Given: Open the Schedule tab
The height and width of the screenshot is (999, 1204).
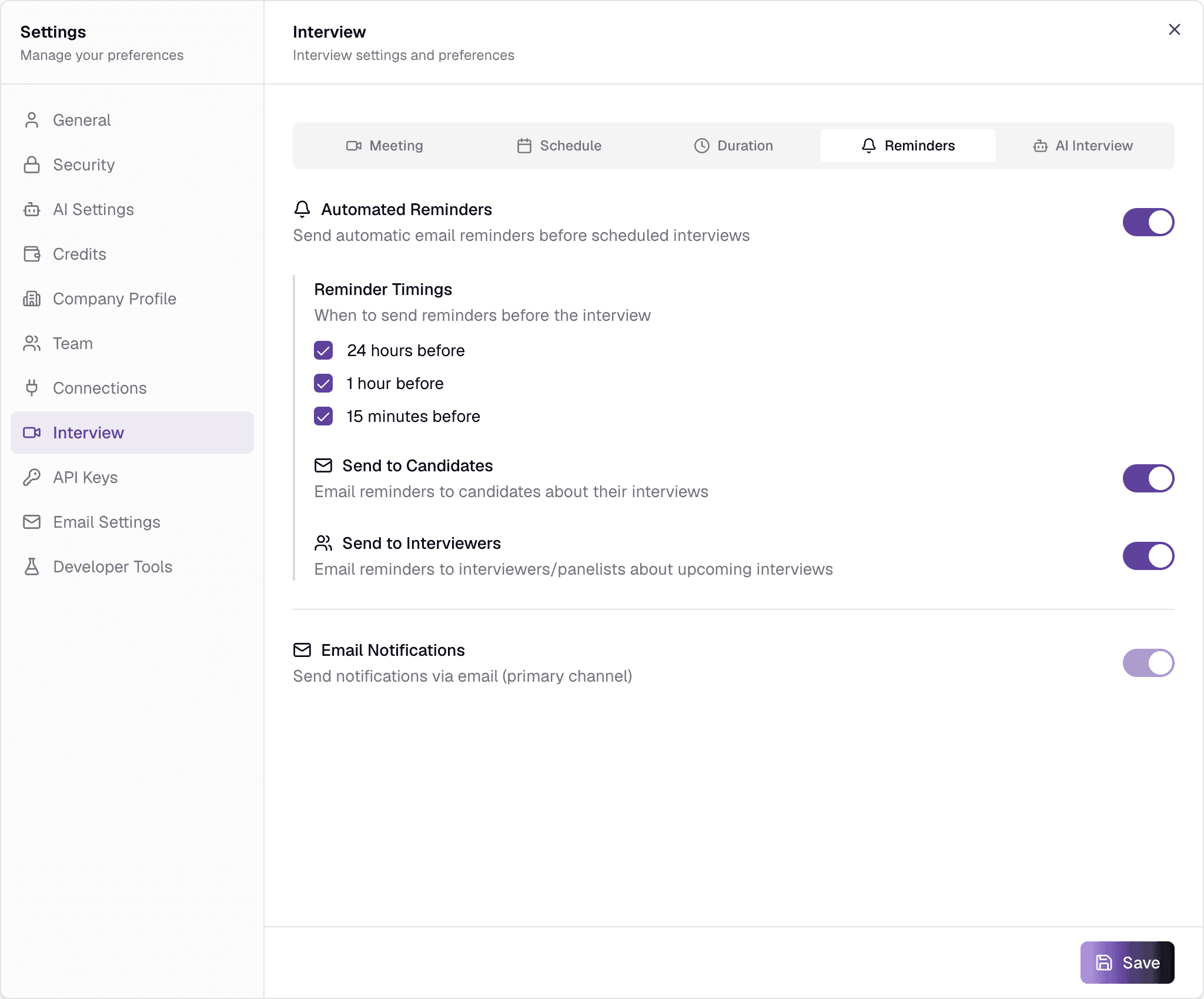Looking at the screenshot, I should tap(559, 146).
